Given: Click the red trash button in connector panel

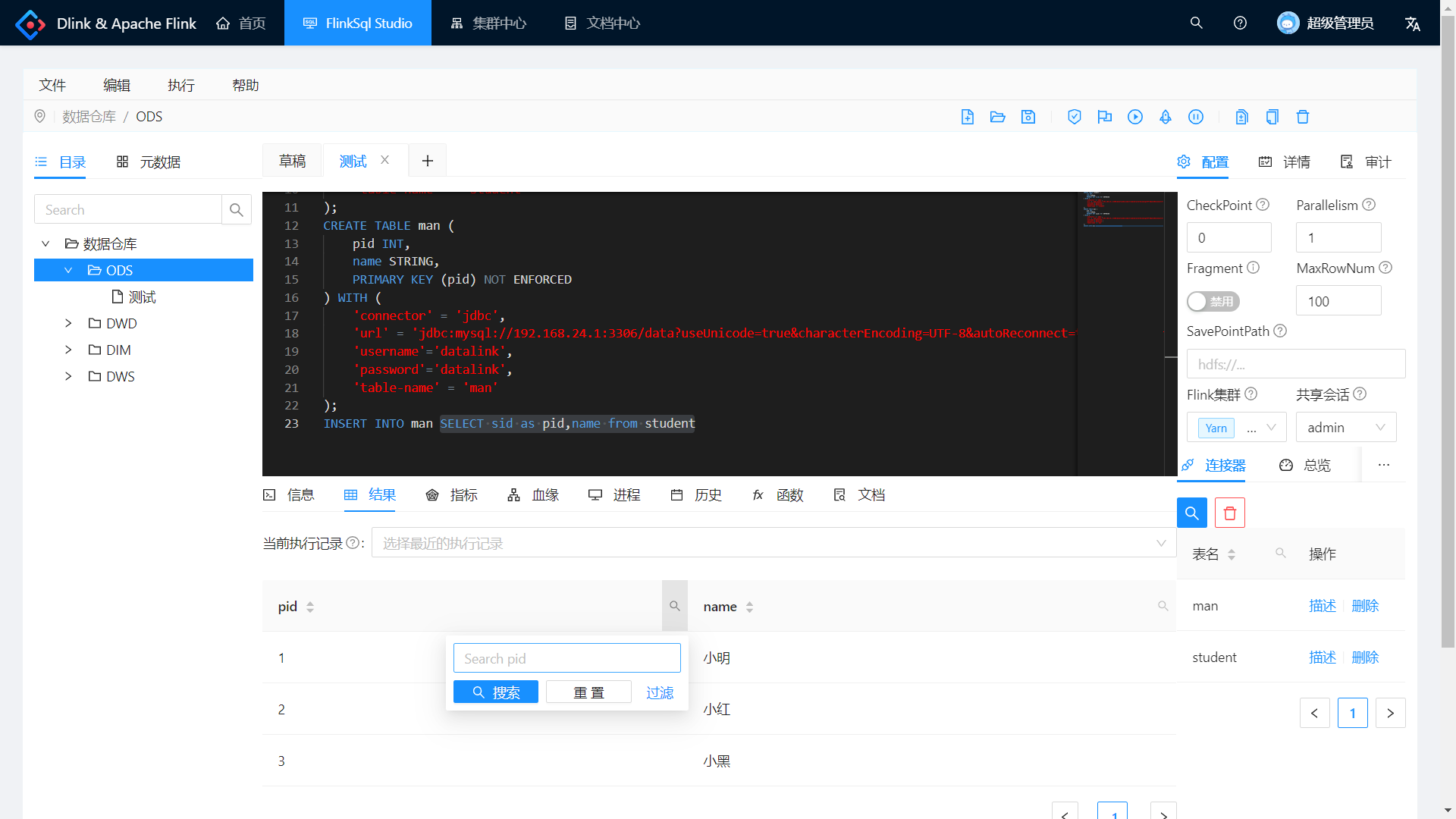Looking at the screenshot, I should coord(1229,513).
